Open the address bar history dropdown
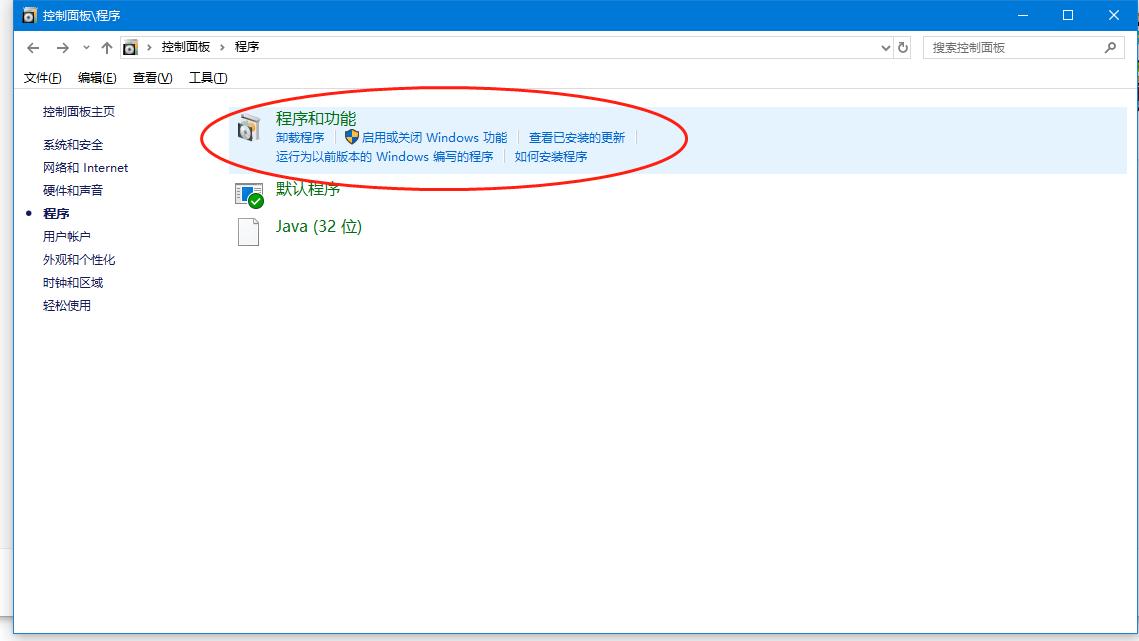Image resolution: width=1139 pixels, height=641 pixels. pos(884,47)
